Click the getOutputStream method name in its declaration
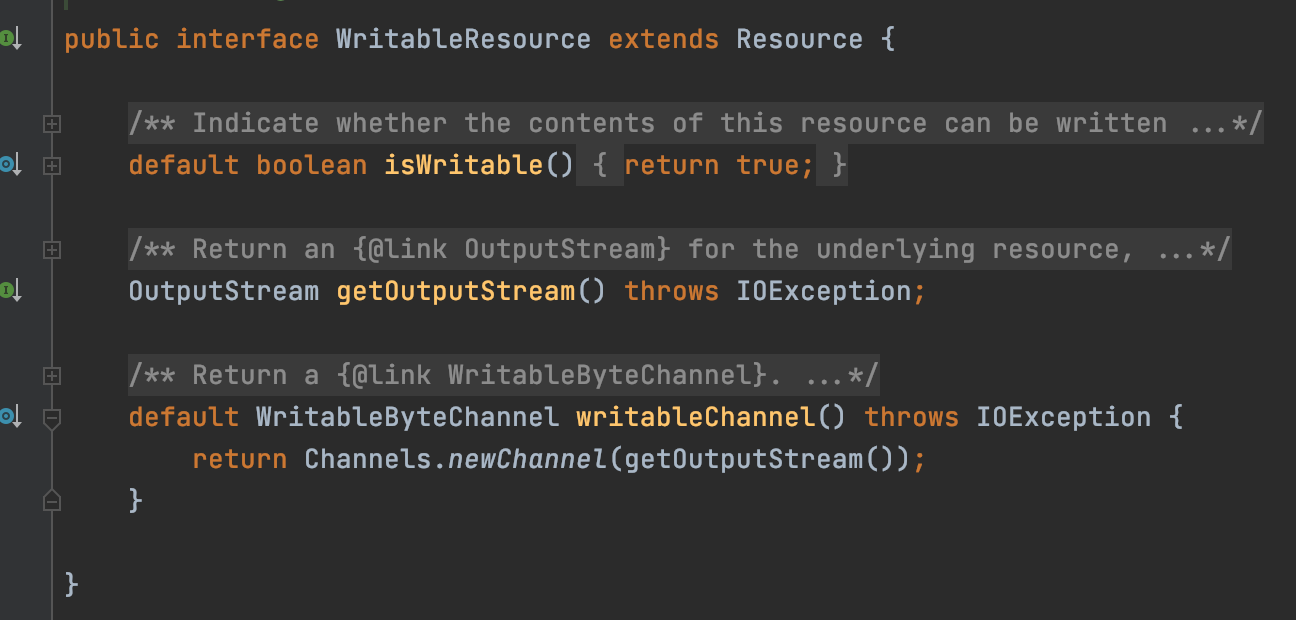The image size is (1296, 620). point(455,291)
